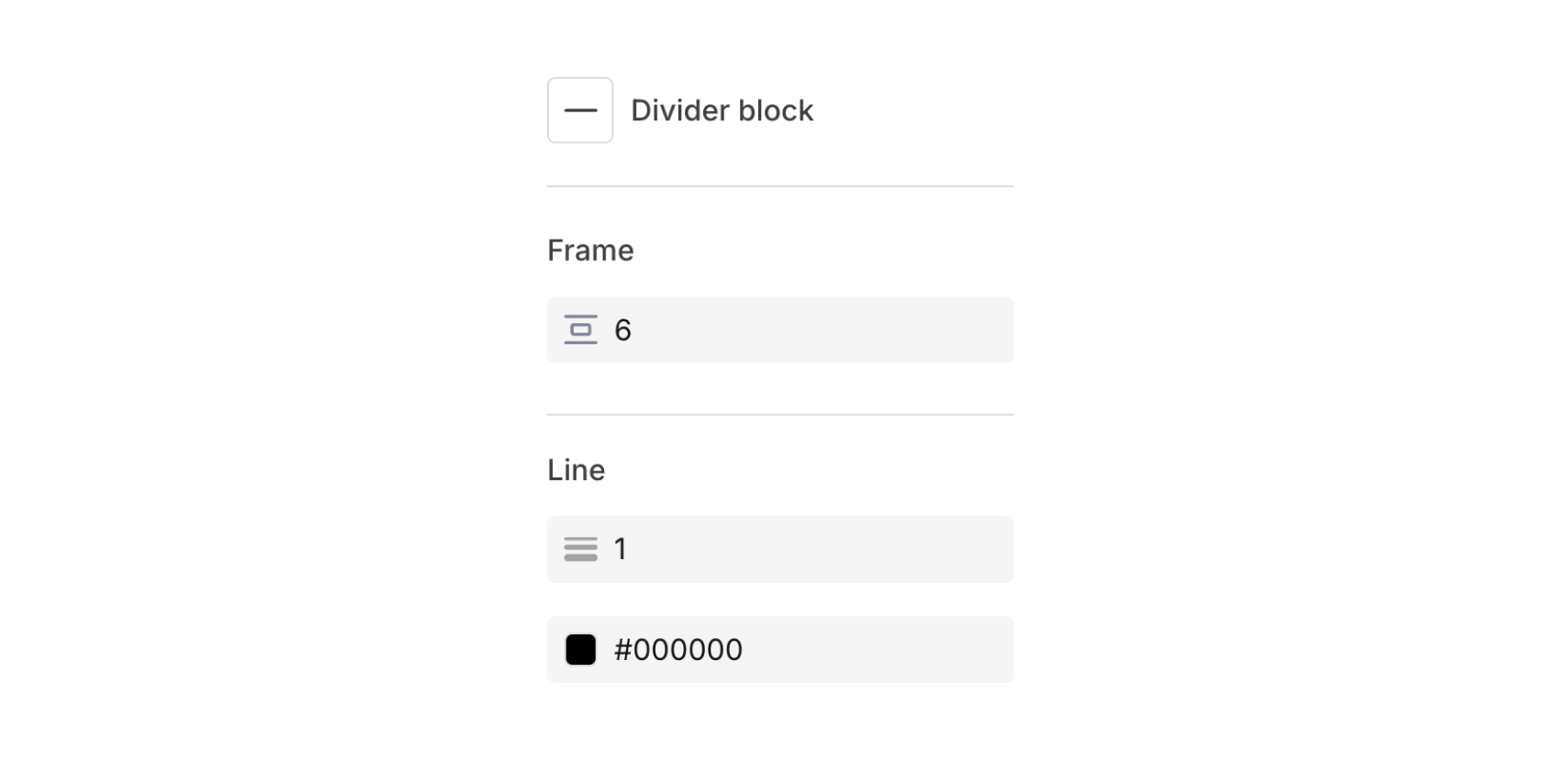Click the Frame padding value field
This screenshot has height=773, width=1568.
coord(780,329)
